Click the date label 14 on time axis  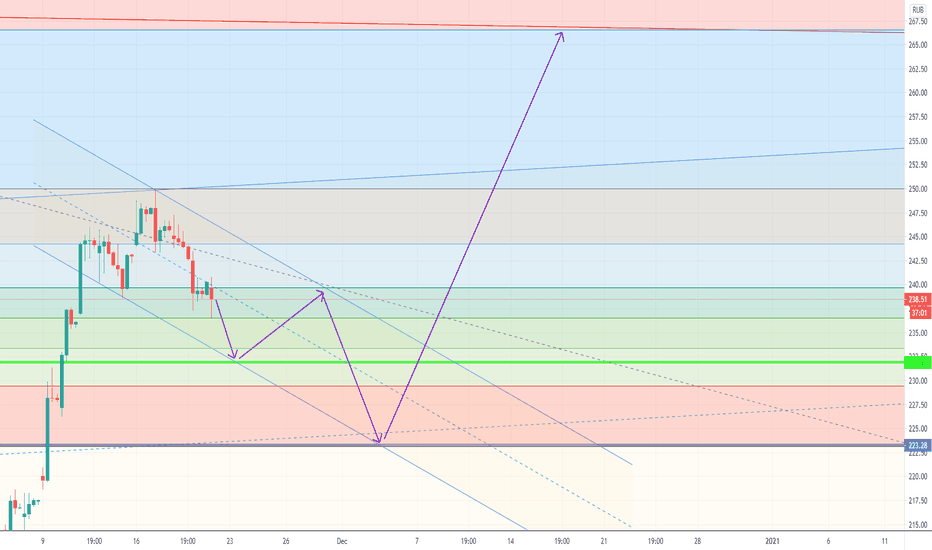coord(511,541)
